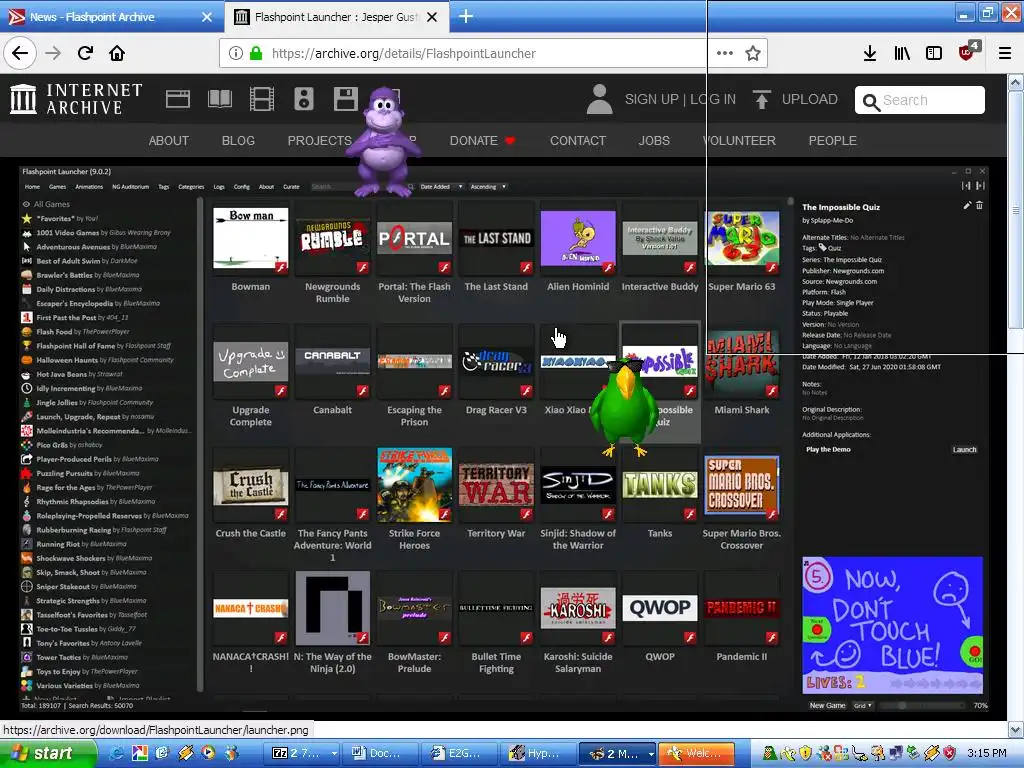Click the Grid layout dropdown in launcher image
This screenshot has height=768, width=1024.
[x=863, y=705]
